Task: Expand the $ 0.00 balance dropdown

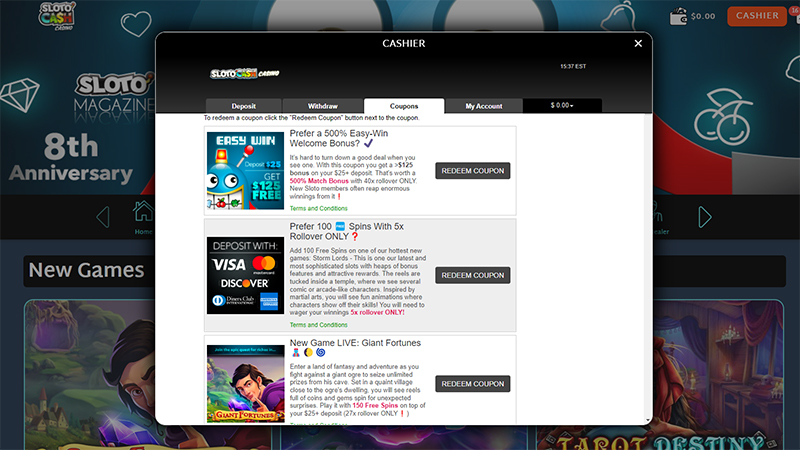Action: point(562,105)
